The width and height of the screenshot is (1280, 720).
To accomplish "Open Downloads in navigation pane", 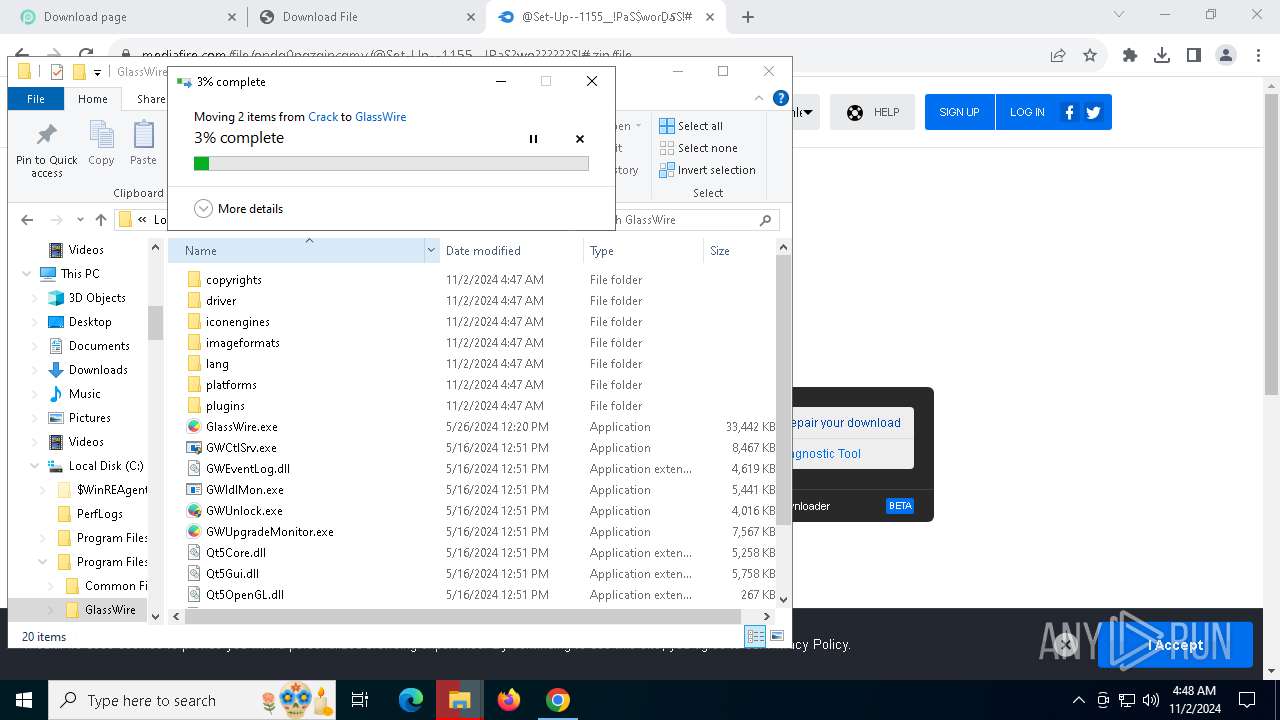I will (98, 370).
